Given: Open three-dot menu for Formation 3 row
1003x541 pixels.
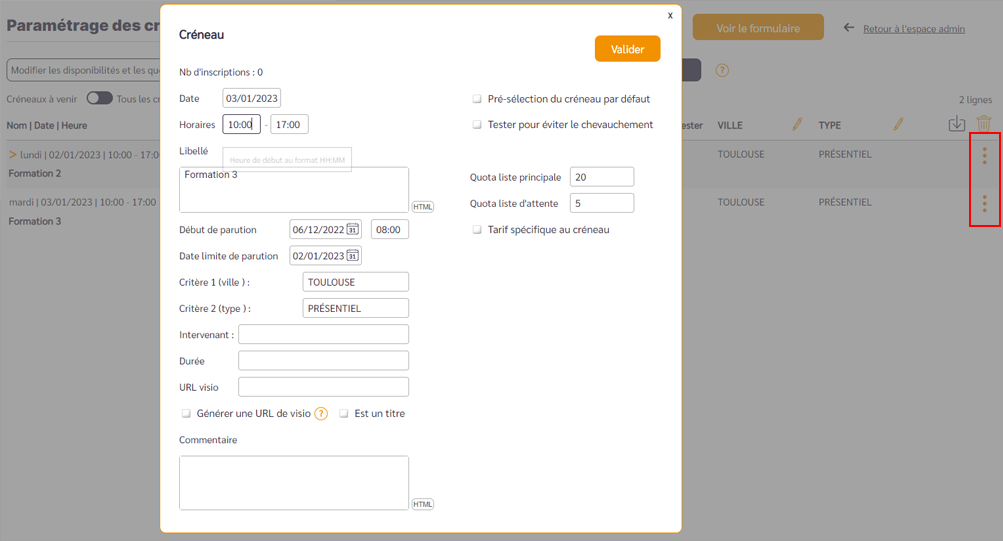Looking at the screenshot, I should 985,204.
